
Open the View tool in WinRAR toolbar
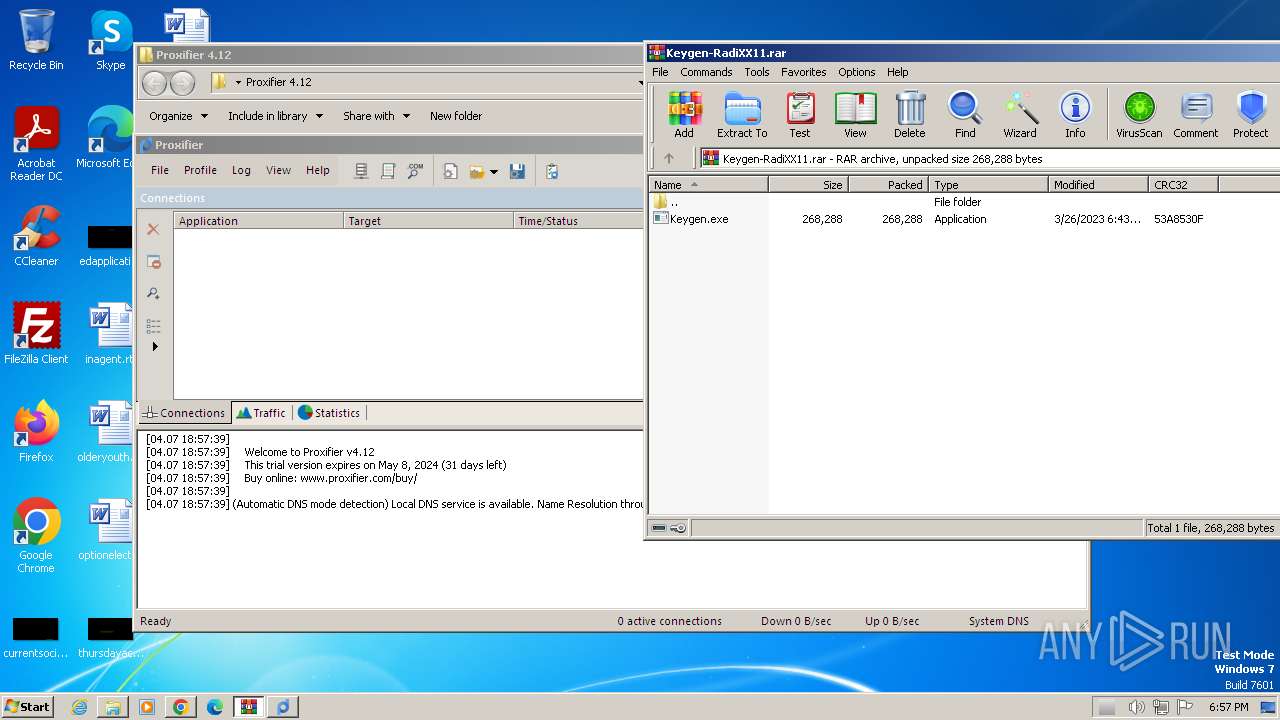click(x=855, y=115)
